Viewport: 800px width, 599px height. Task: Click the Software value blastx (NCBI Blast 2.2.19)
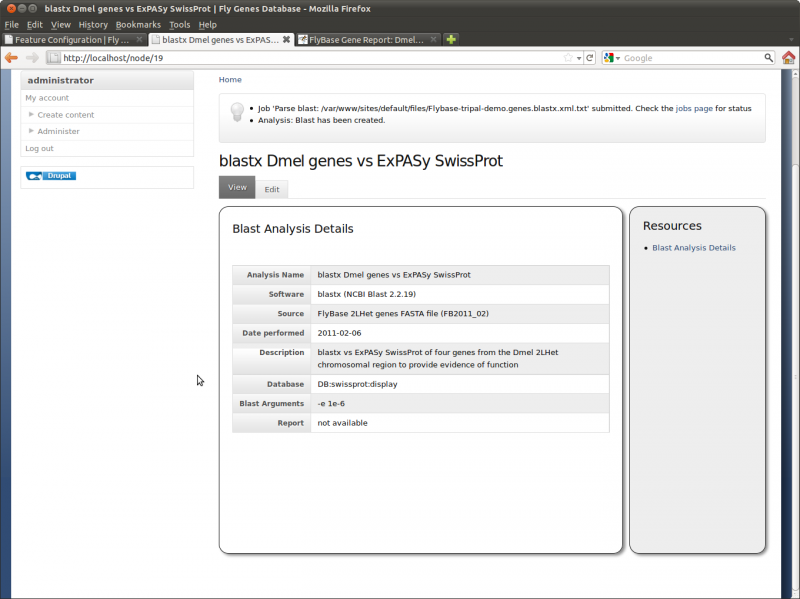point(366,294)
